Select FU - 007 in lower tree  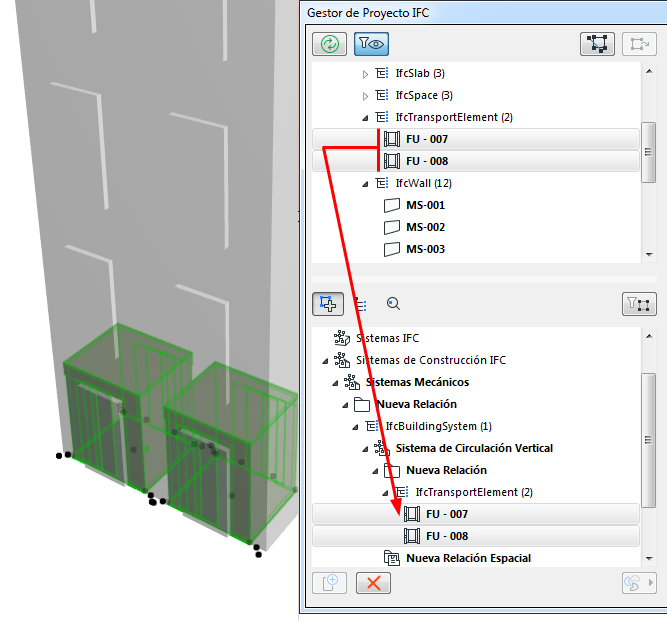pyautogui.click(x=476, y=514)
